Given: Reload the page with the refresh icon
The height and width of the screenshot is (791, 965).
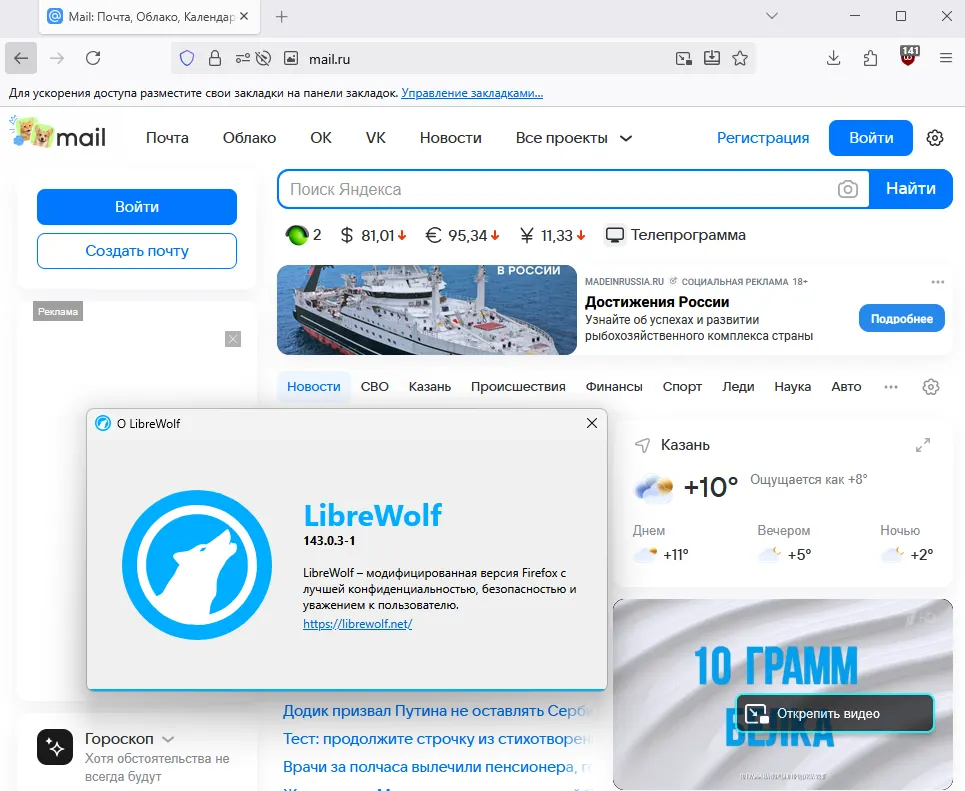Looking at the screenshot, I should pyautogui.click(x=93, y=58).
